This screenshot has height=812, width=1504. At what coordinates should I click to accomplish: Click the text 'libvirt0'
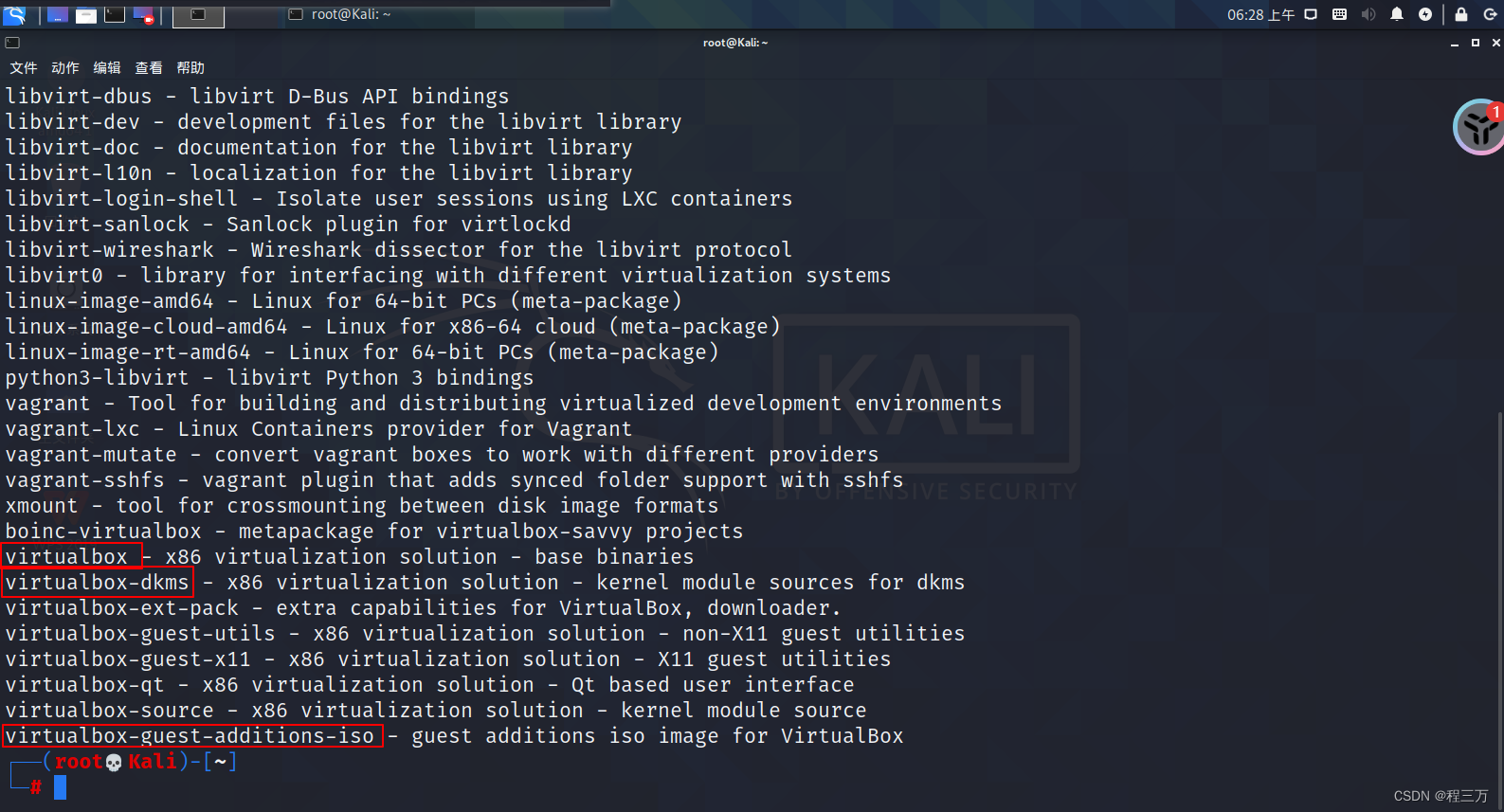click(54, 275)
